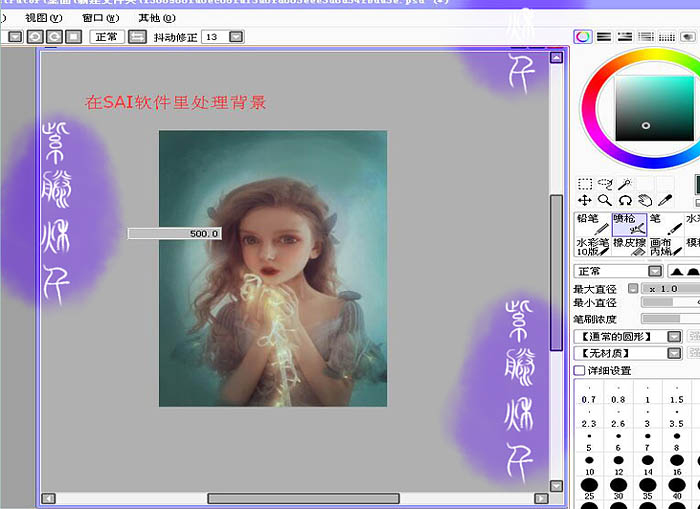Expand the 通常的圆形 brush shape dropdown

tap(674, 336)
